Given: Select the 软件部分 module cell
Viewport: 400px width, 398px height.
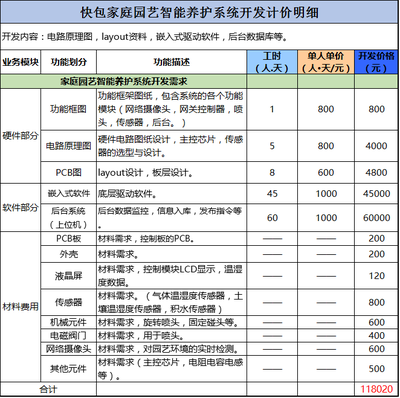Looking at the screenshot, I should tap(21, 207).
